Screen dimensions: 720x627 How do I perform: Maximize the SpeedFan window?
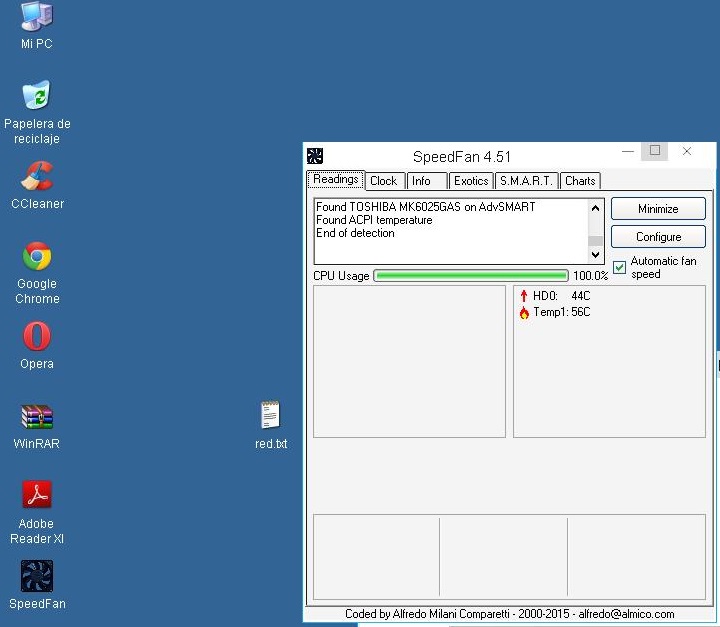click(655, 151)
